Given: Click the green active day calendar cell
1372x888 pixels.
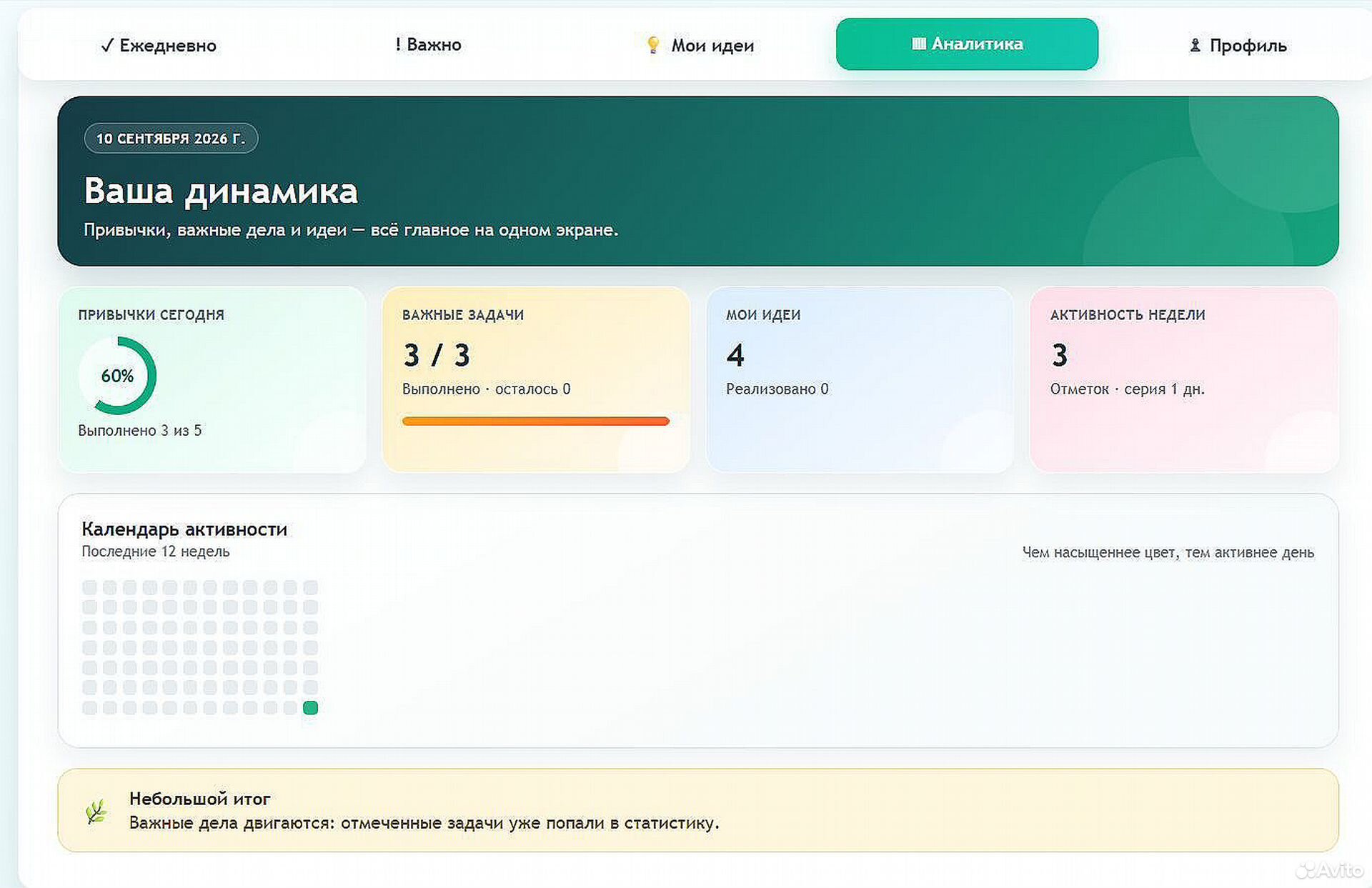Looking at the screenshot, I should (310, 708).
